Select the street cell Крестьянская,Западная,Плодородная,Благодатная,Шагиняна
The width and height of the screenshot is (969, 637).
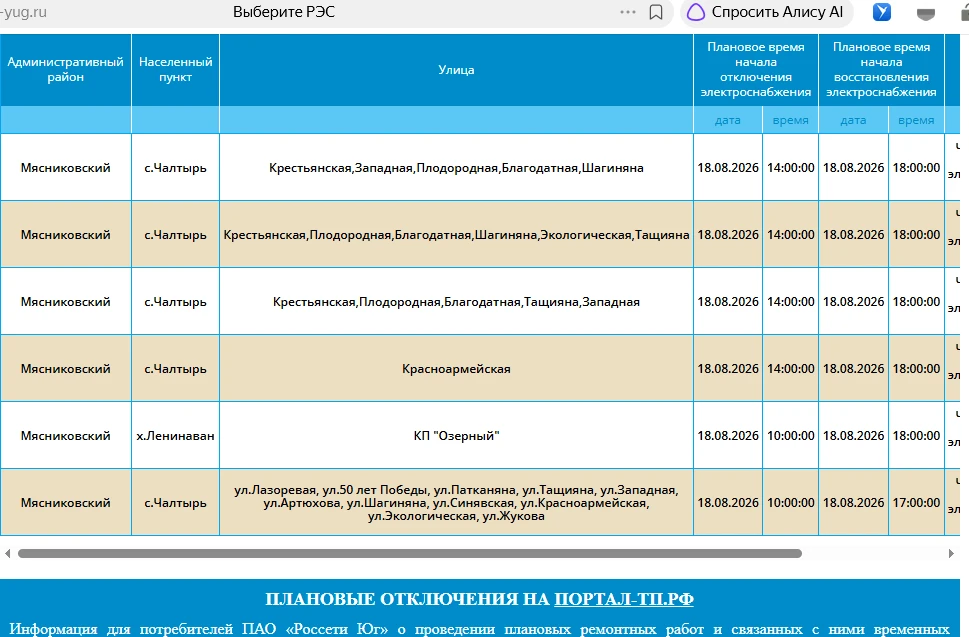[456, 167]
